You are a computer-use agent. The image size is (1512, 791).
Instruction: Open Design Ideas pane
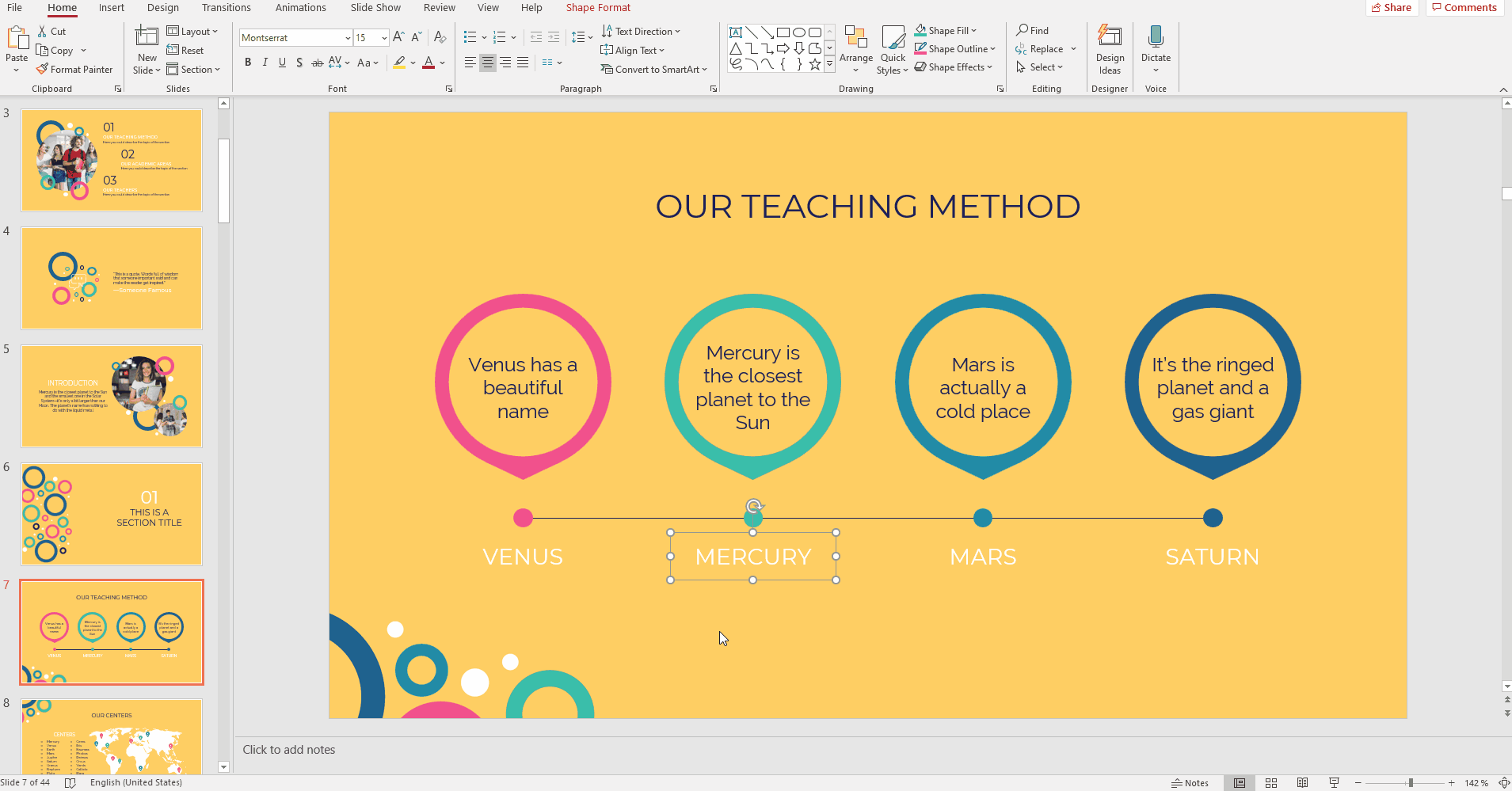tap(1110, 49)
